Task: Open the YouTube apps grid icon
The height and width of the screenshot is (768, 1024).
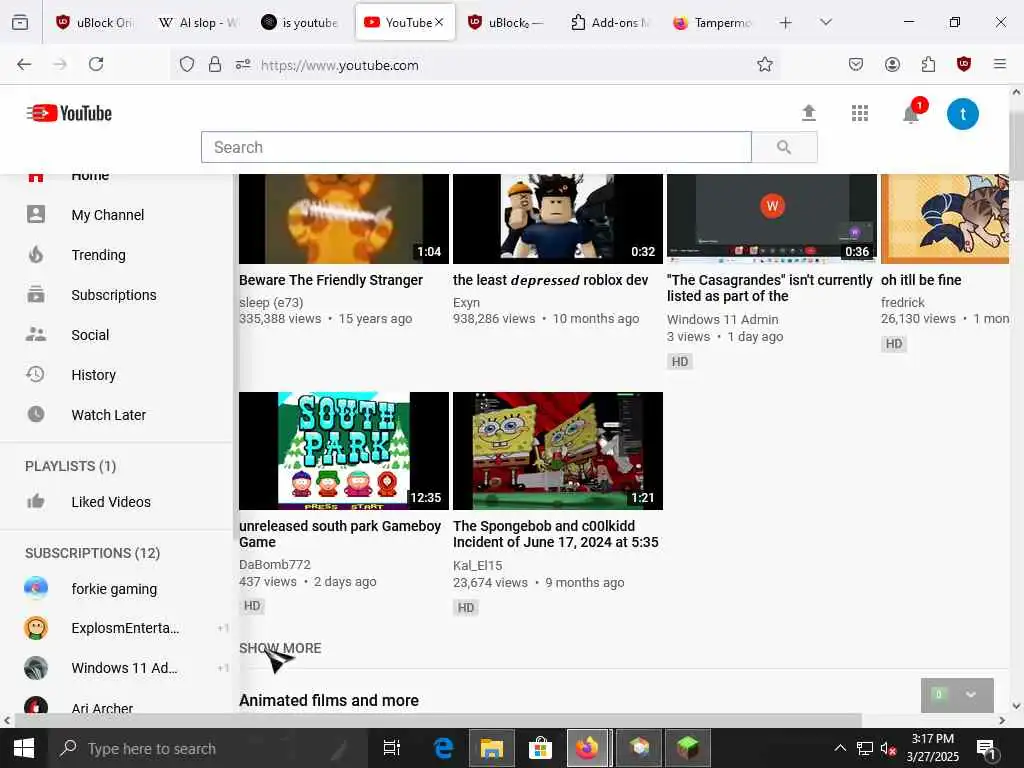Action: click(860, 114)
